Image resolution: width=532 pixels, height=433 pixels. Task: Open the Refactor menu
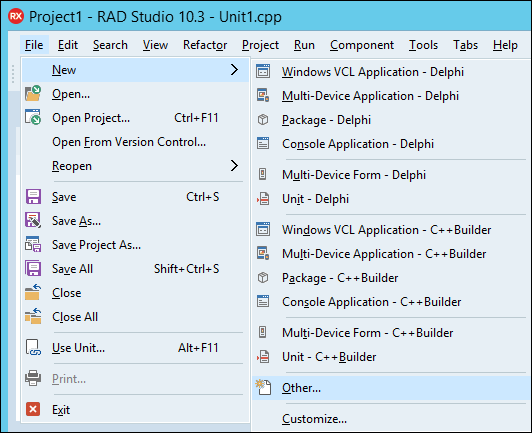pos(205,45)
